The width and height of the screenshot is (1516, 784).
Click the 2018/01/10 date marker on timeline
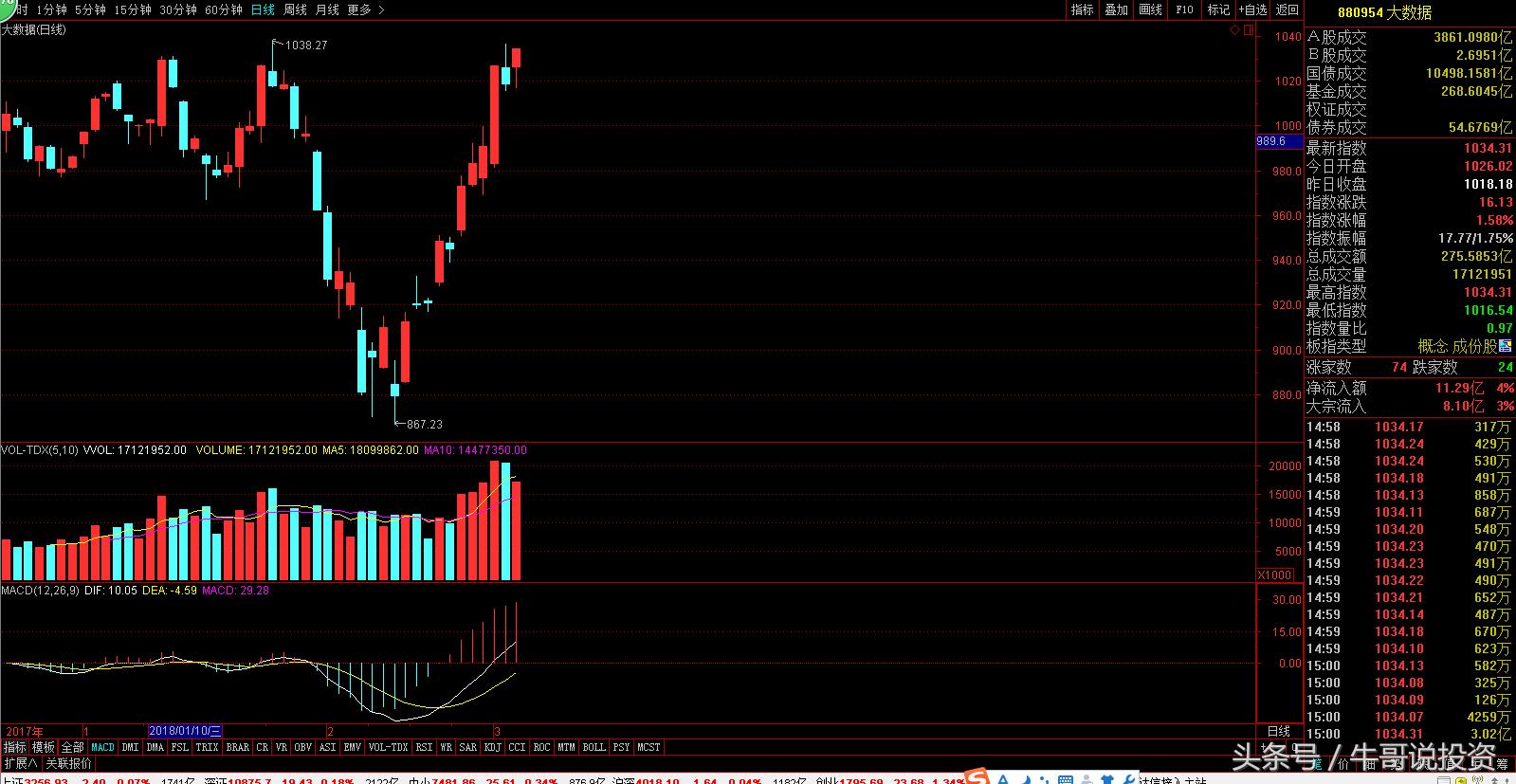(185, 731)
